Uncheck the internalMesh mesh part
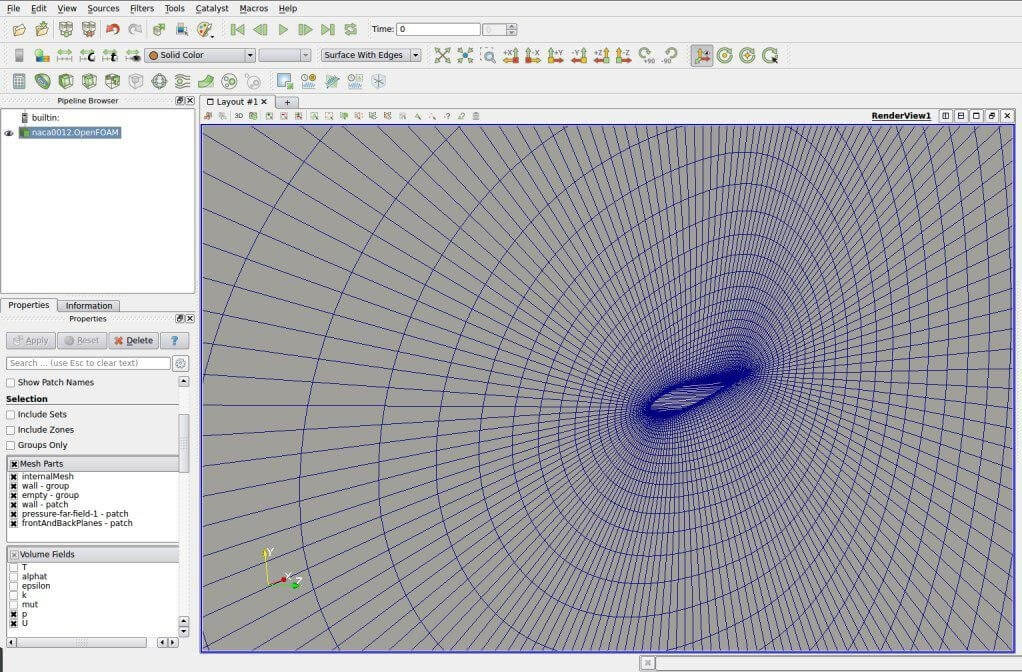 pos(14,477)
